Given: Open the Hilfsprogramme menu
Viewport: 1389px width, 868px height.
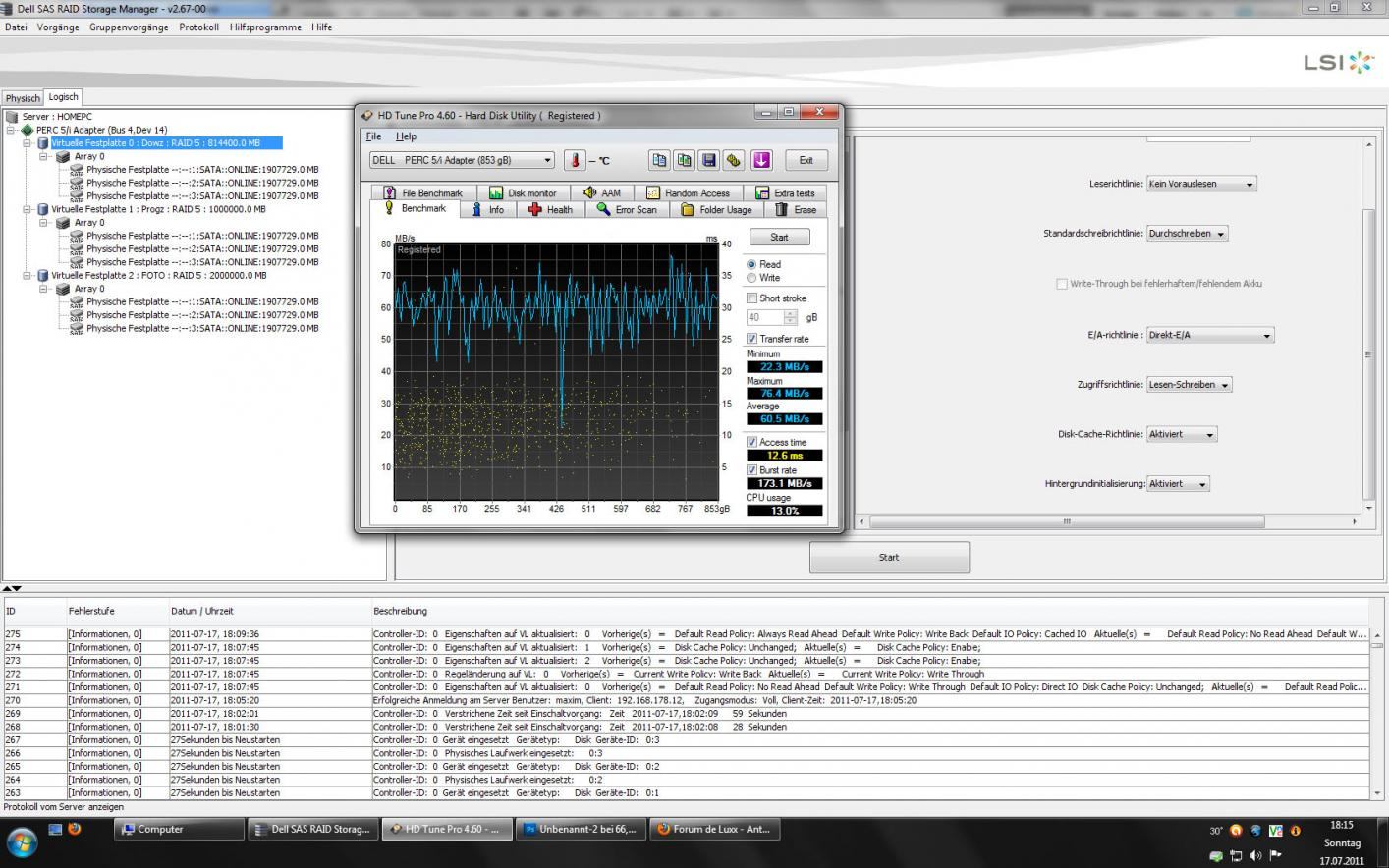Looking at the screenshot, I should (265, 27).
